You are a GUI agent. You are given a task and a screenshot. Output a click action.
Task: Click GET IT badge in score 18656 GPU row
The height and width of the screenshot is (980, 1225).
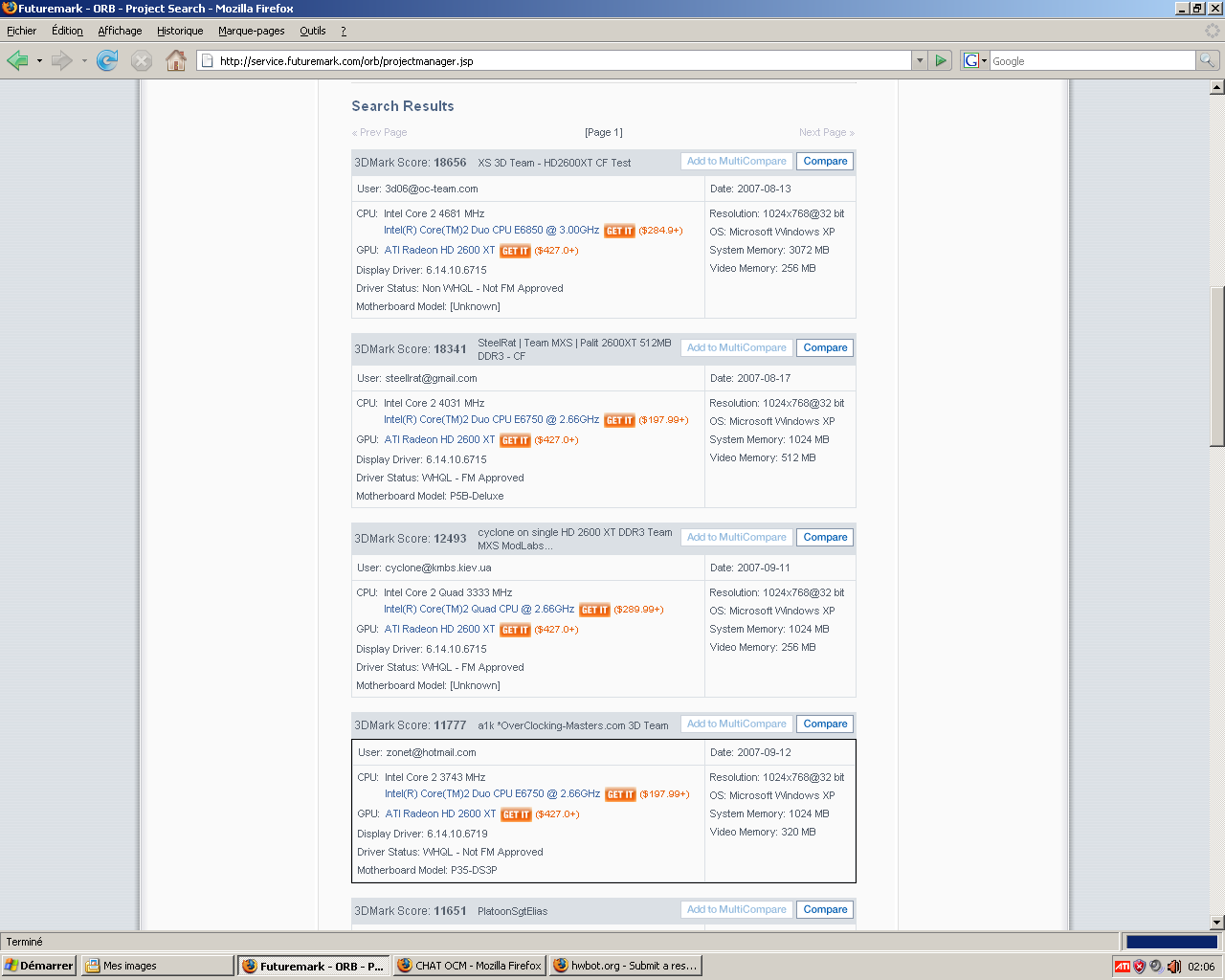coord(515,251)
